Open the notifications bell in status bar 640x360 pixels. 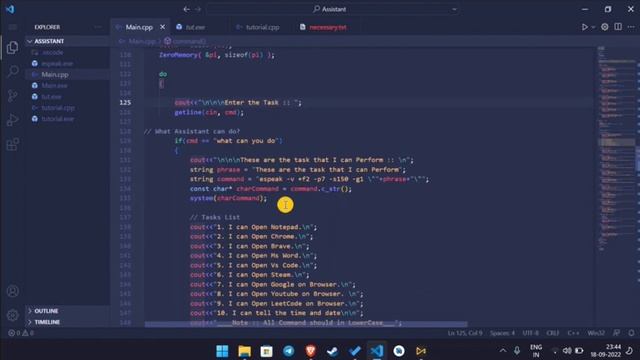(631, 333)
